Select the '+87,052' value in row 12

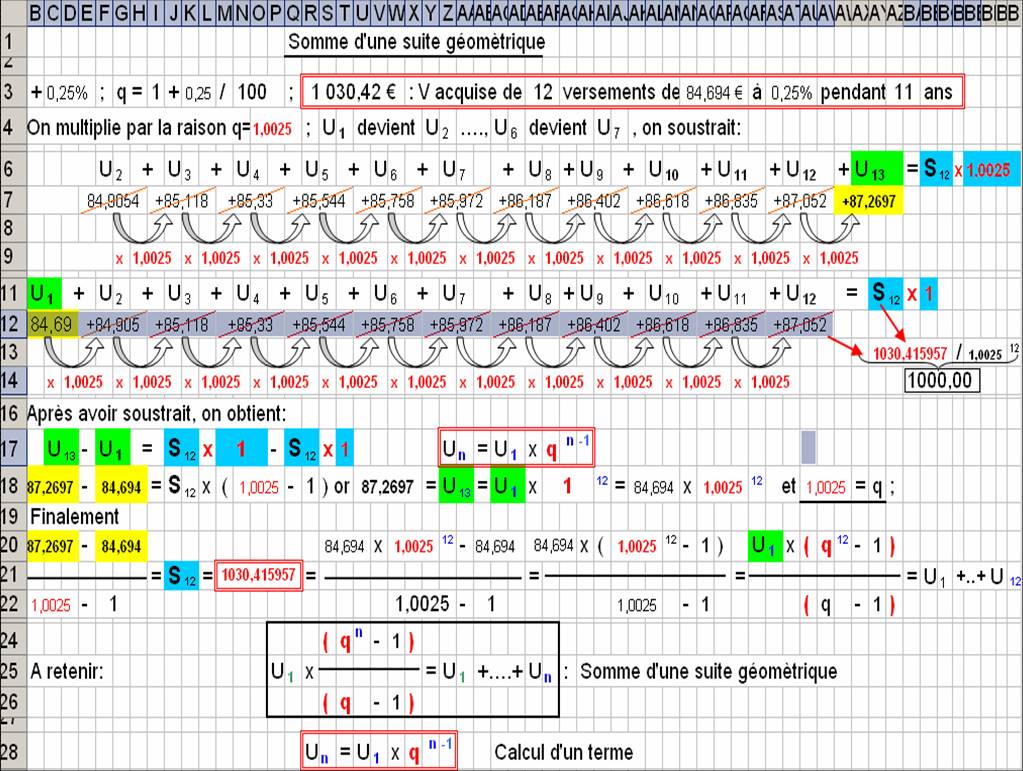click(x=799, y=324)
